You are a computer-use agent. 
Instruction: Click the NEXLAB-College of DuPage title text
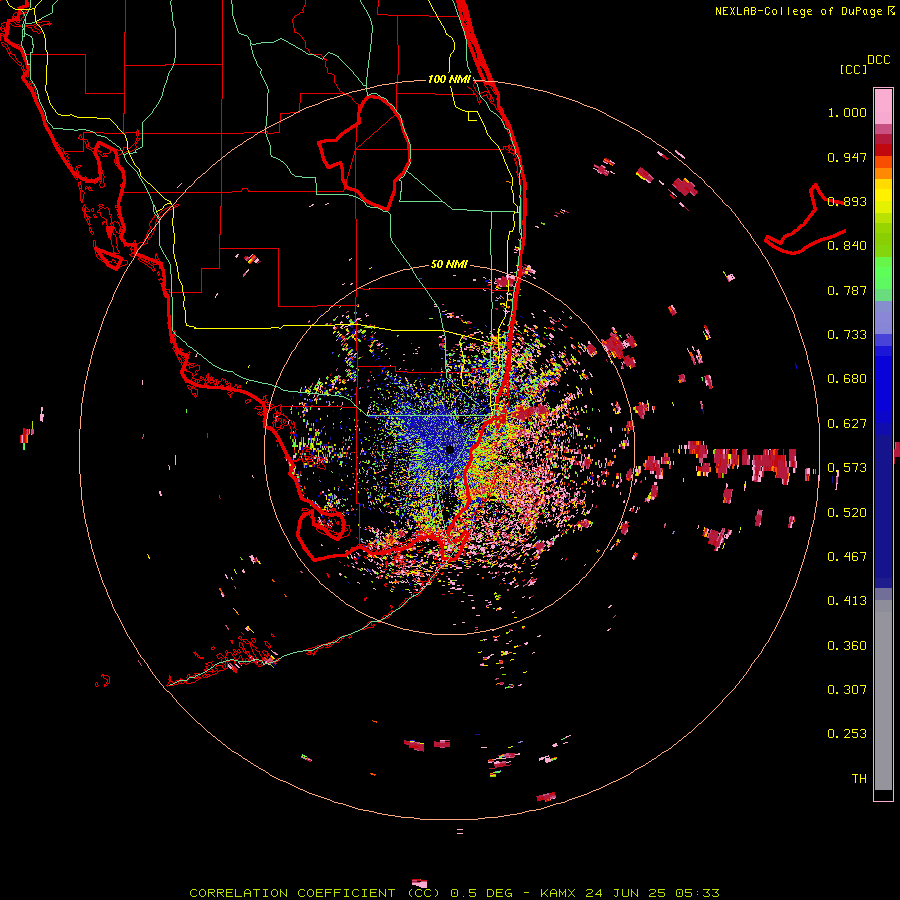[x=800, y=11]
